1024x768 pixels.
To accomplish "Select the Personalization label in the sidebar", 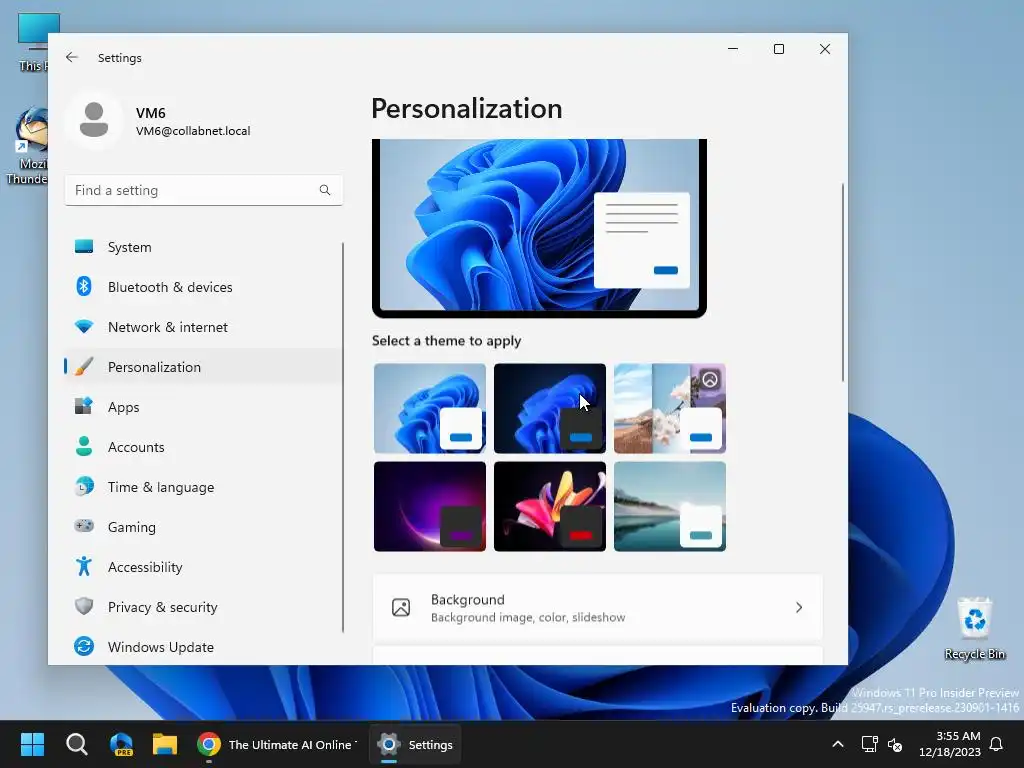I will pos(154,367).
